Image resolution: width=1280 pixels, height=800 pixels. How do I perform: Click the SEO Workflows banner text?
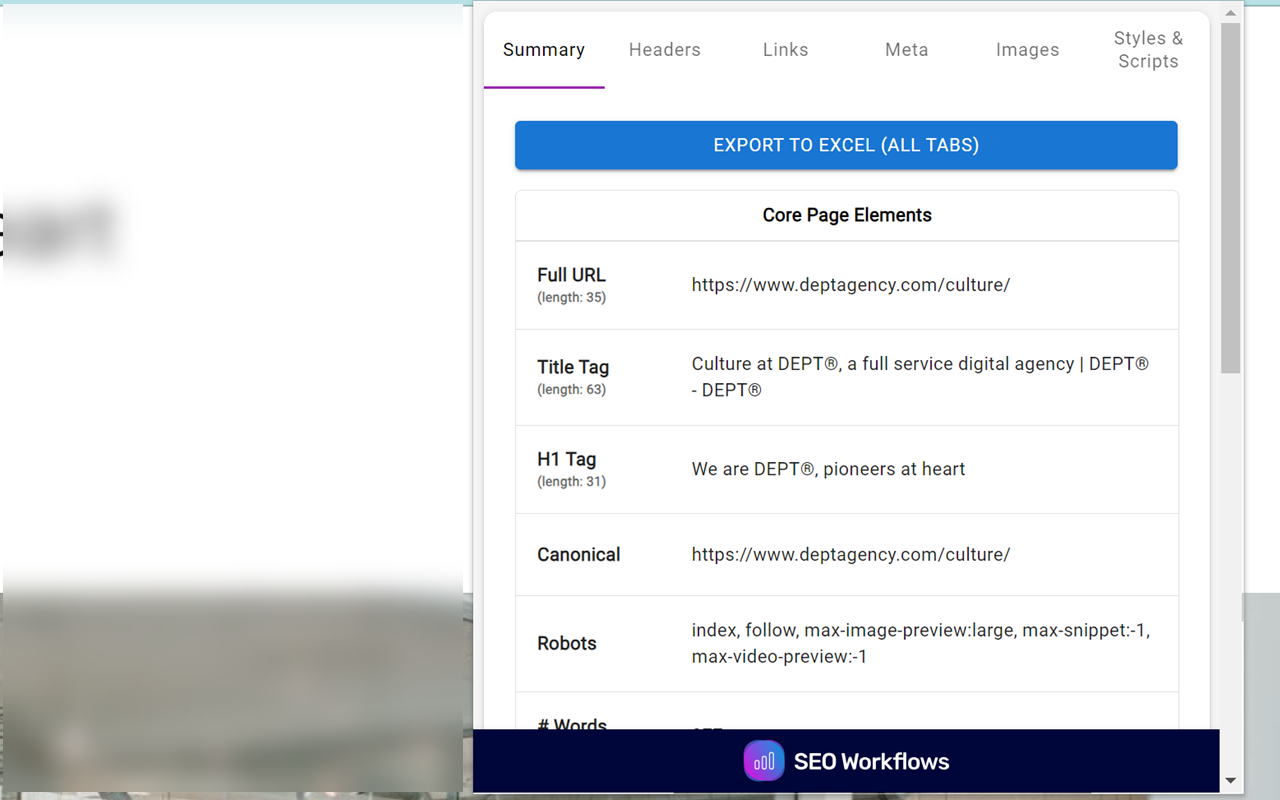[871, 762]
